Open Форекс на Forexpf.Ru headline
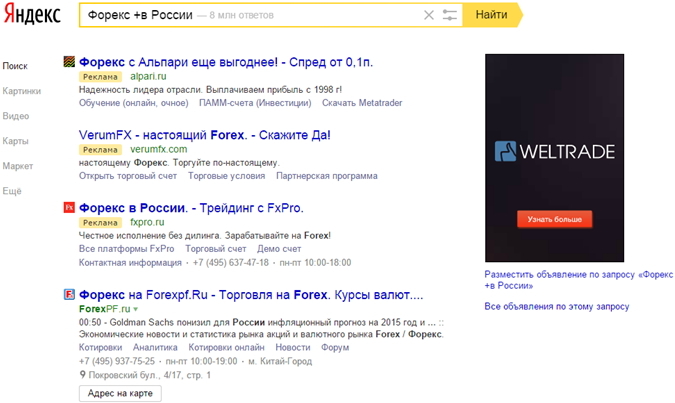The width and height of the screenshot is (675, 403). click(x=251, y=295)
